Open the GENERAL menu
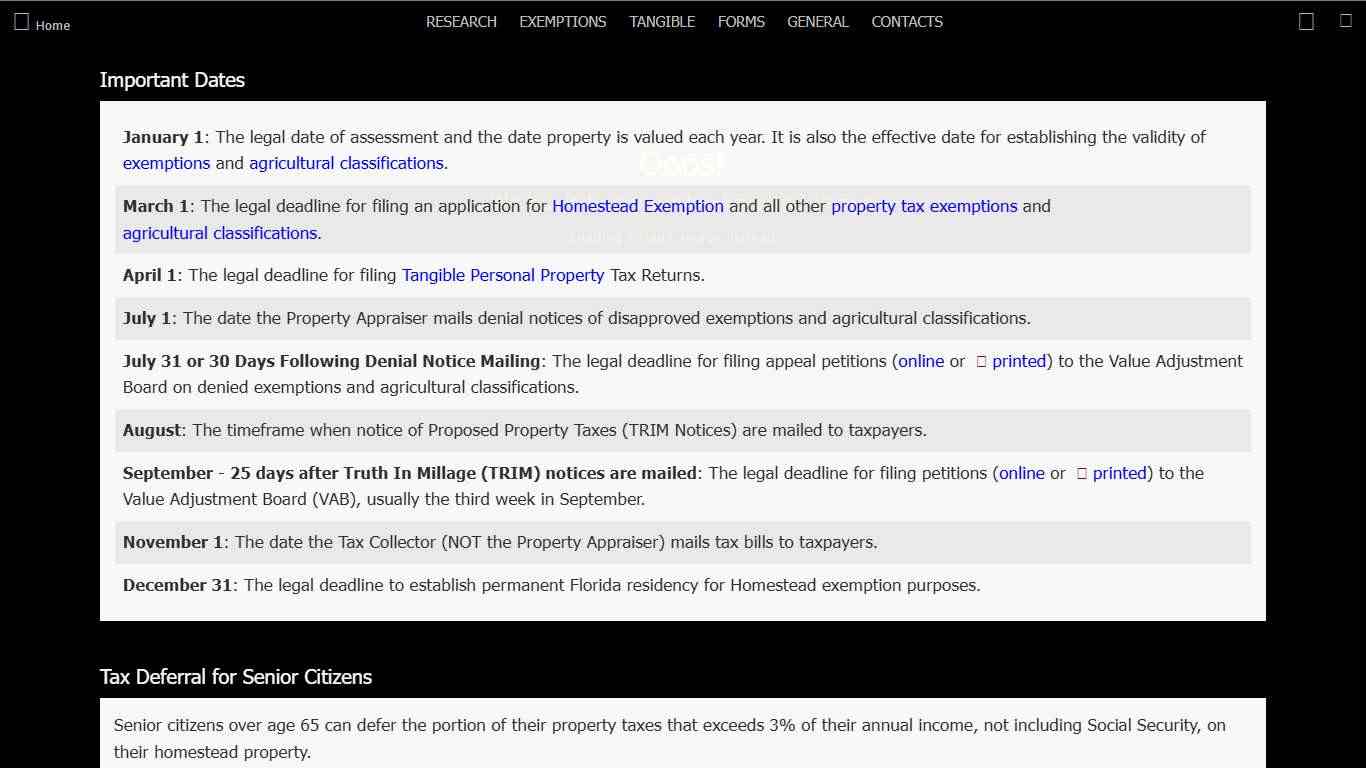Image resolution: width=1366 pixels, height=768 pixels. [x=818, y=22]
